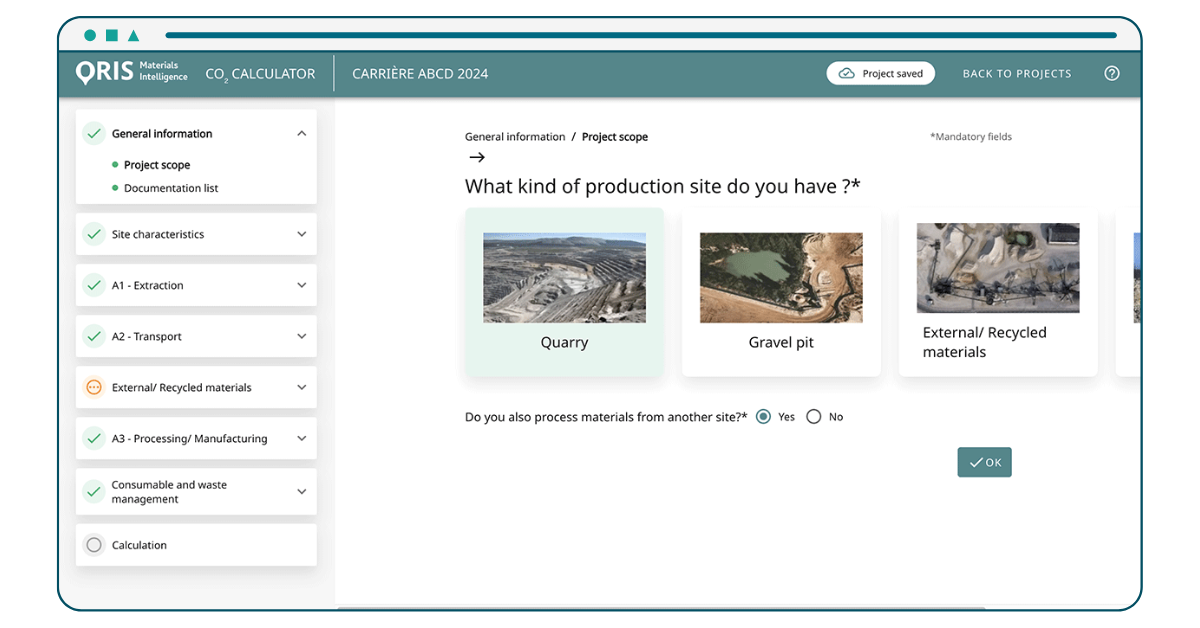Collapse the General information section
Screen dimensions: 1200x628
[301, 134]
